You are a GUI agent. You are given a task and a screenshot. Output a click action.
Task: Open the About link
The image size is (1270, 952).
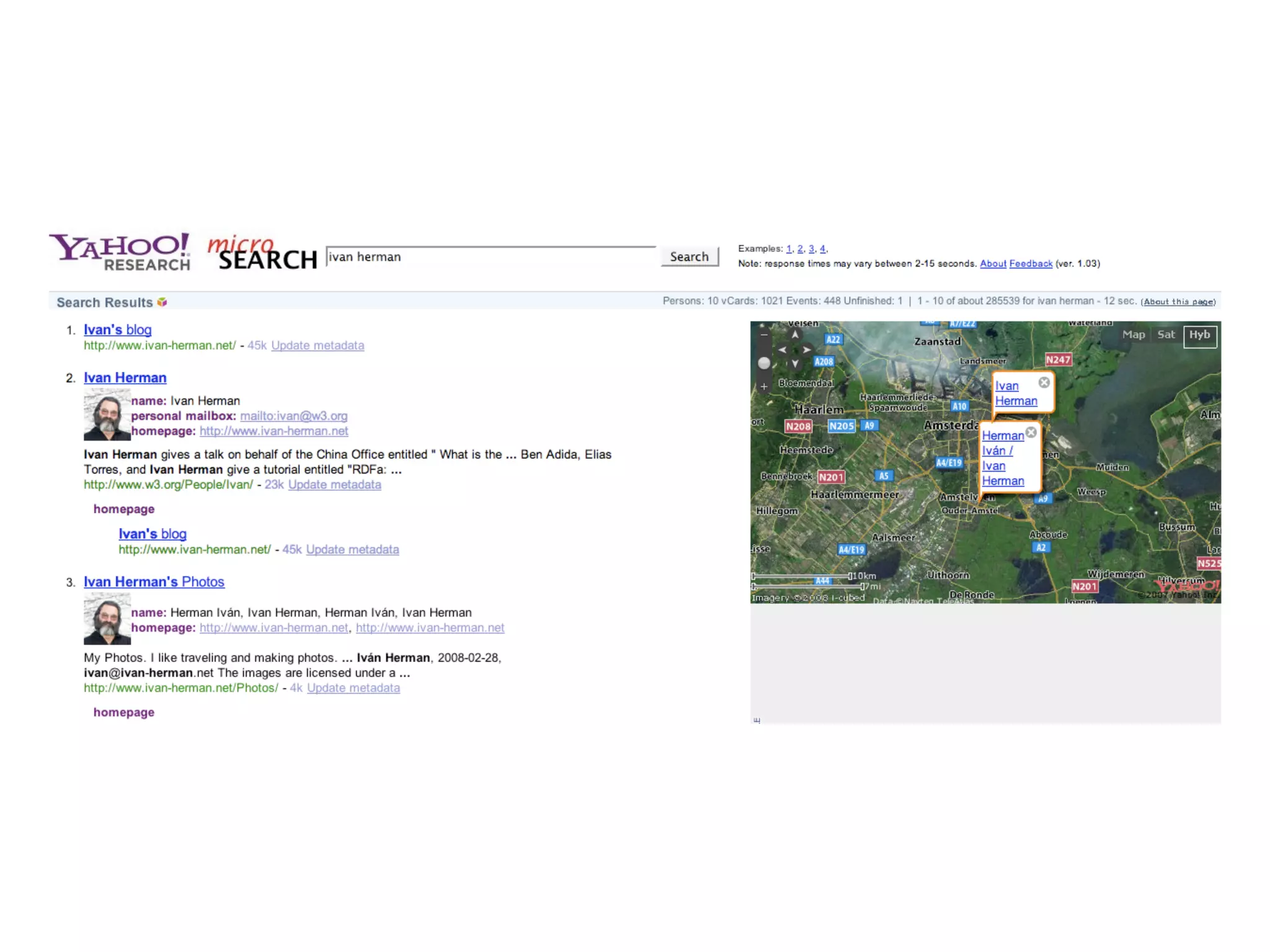tap(993, 263)
